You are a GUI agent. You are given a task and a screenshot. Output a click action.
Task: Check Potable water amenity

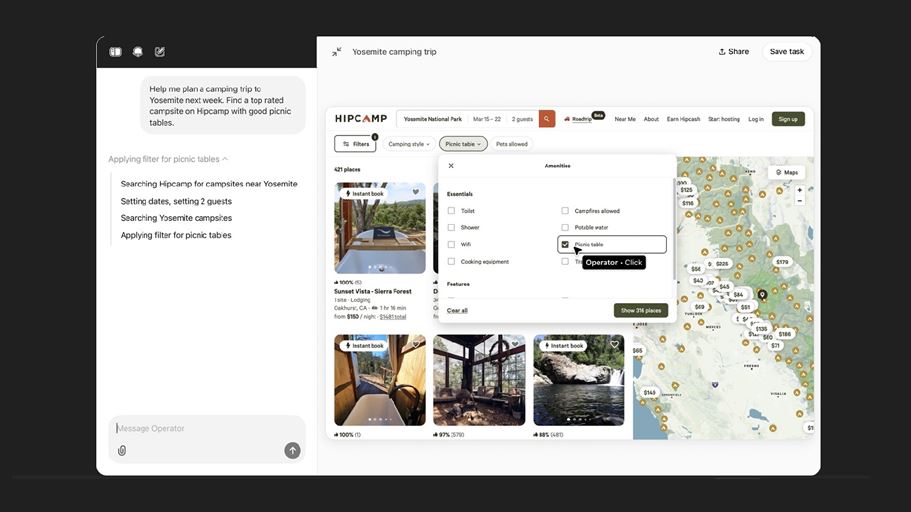[x=565, y=227]
